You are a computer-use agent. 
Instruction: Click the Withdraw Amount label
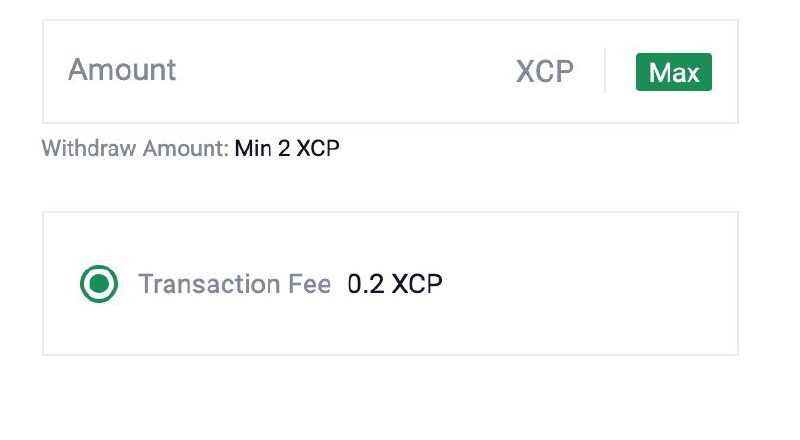tap(135, 149)
